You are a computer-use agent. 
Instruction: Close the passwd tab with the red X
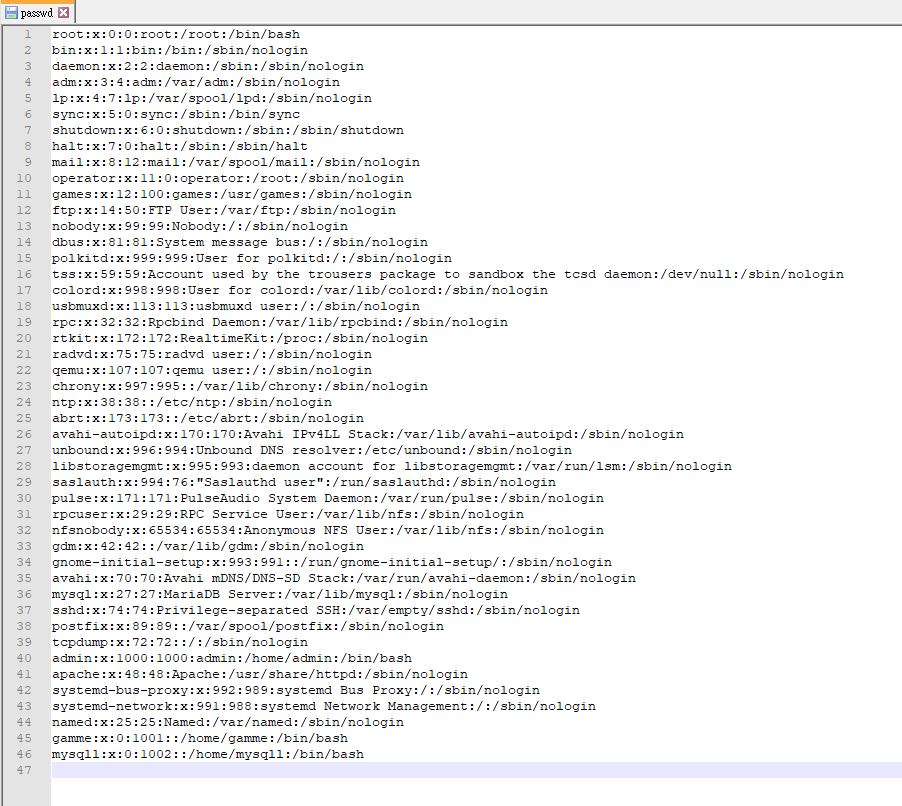tap(64, 12)
